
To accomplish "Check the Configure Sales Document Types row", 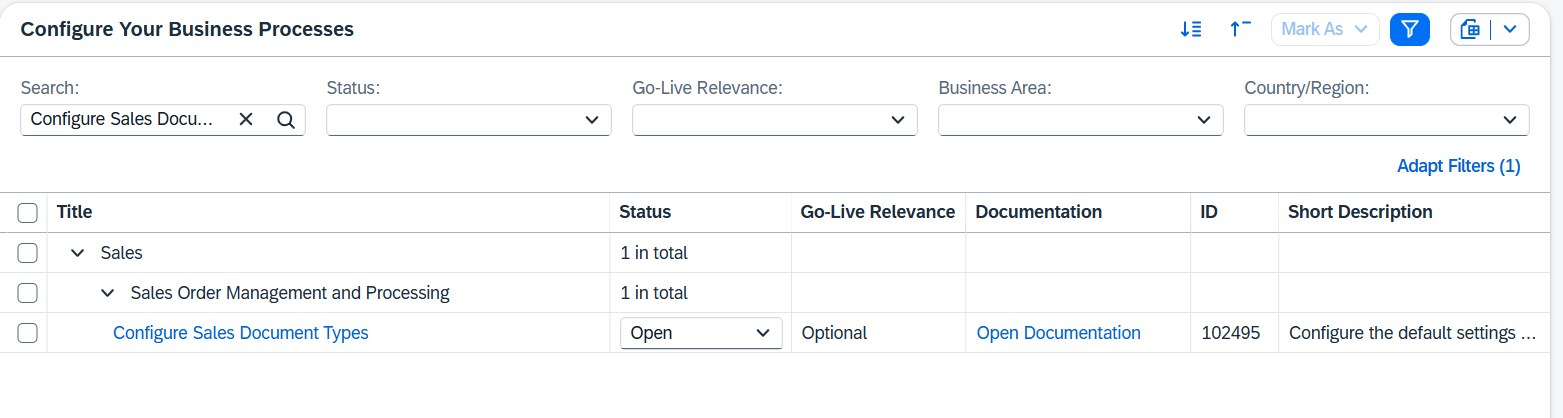I will click(28, 333).
